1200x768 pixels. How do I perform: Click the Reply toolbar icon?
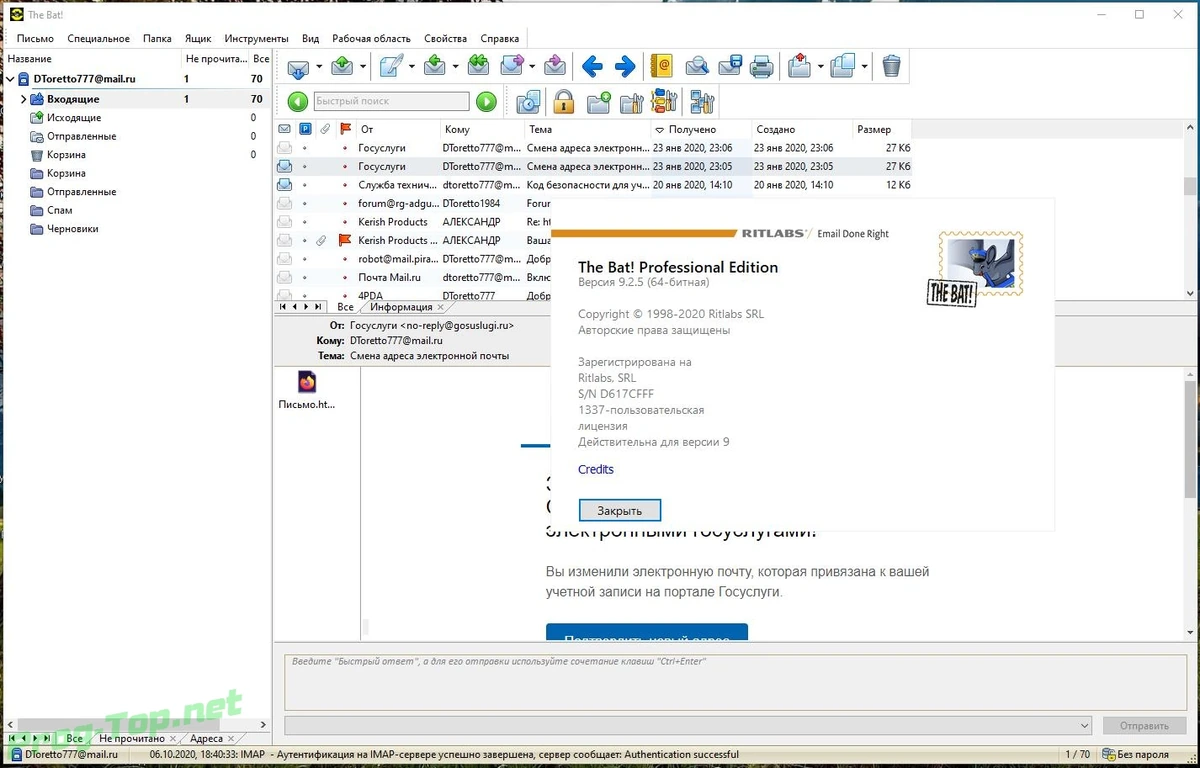pos(435,67)
